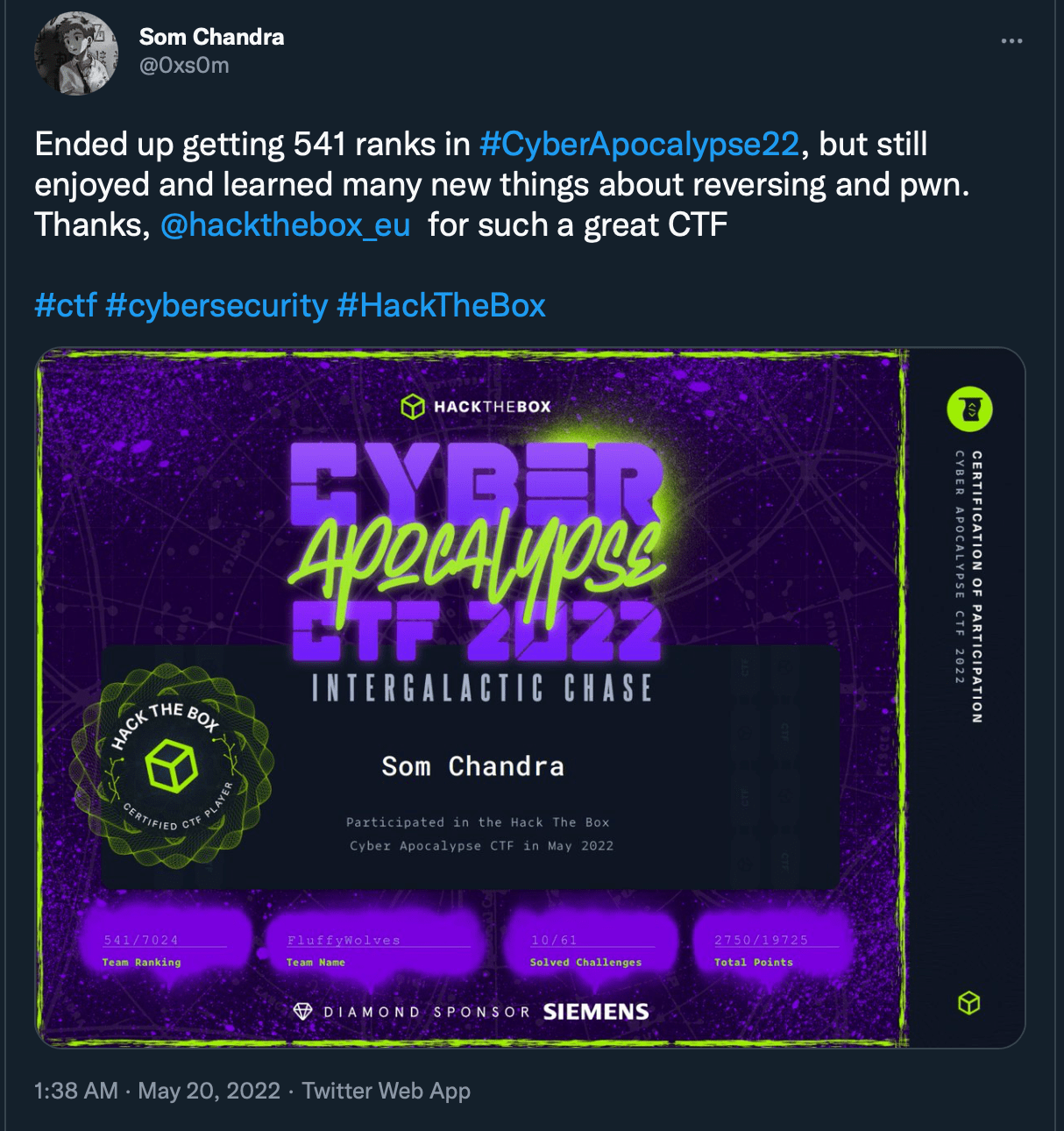1064x1131 pixels.
Task: Click the Siemens sponsor logo
Action: 596,1012
